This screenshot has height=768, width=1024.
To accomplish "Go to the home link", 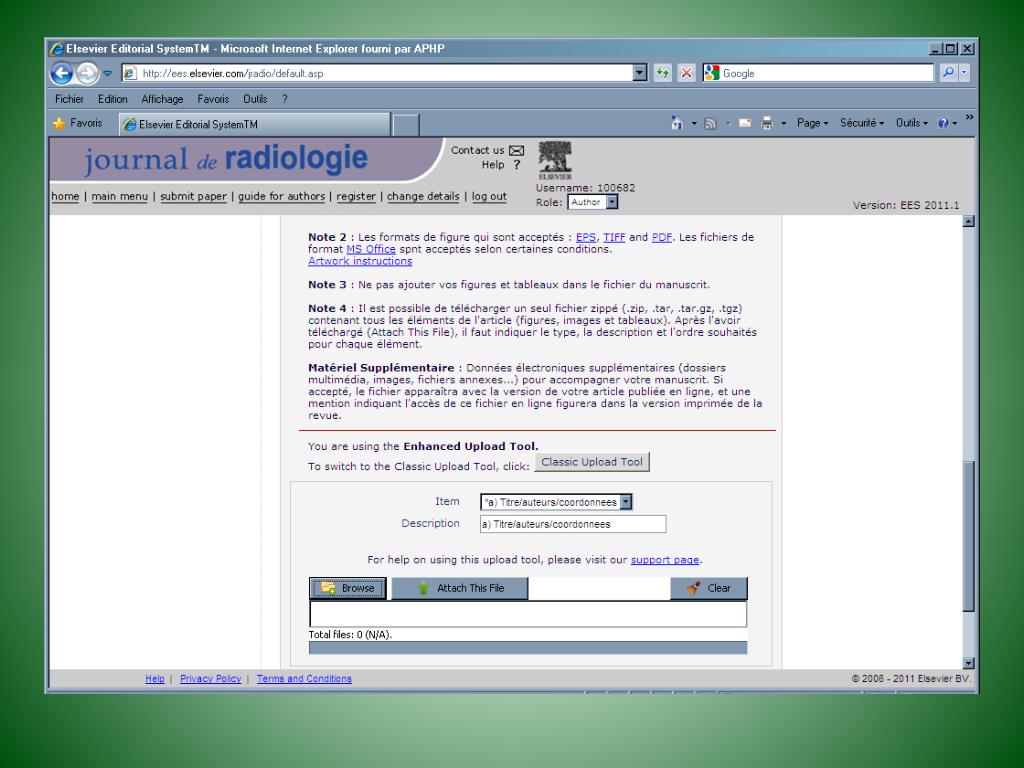I will click(x=65, y=196).
